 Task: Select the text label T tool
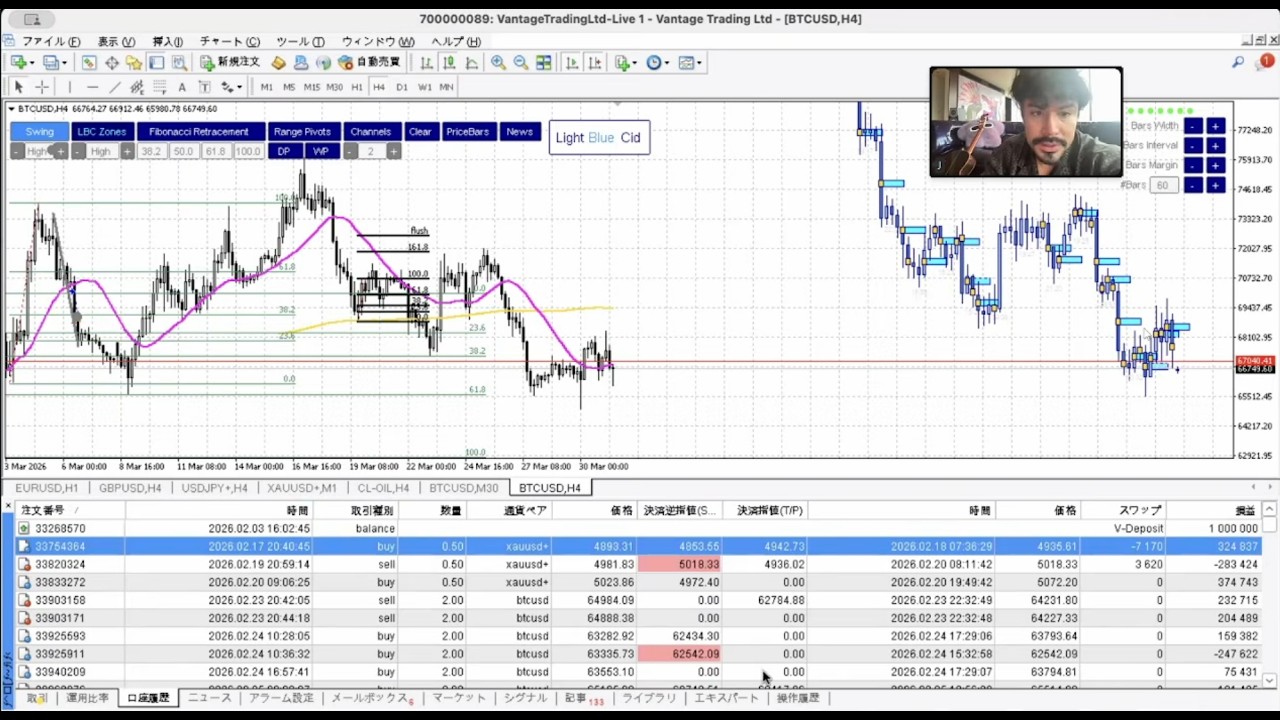(205, 87)
